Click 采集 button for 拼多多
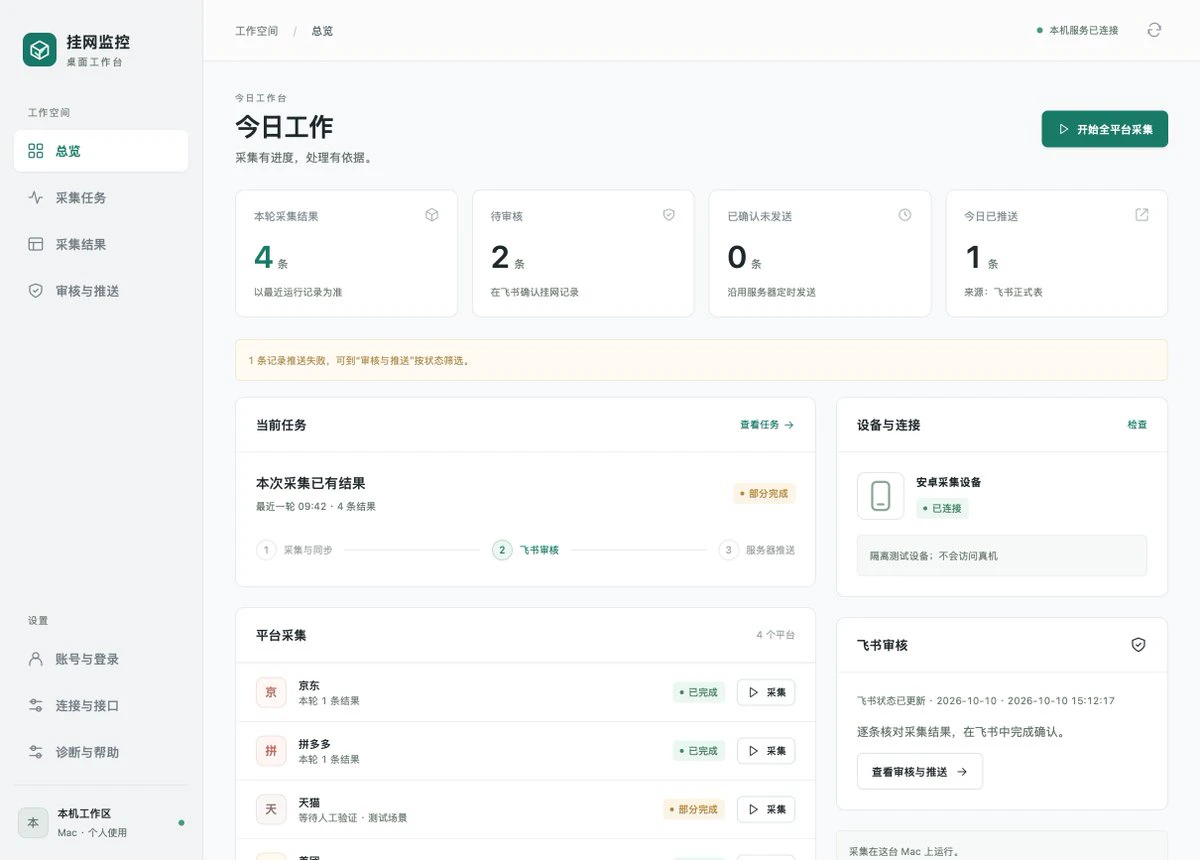 [766, 751]
